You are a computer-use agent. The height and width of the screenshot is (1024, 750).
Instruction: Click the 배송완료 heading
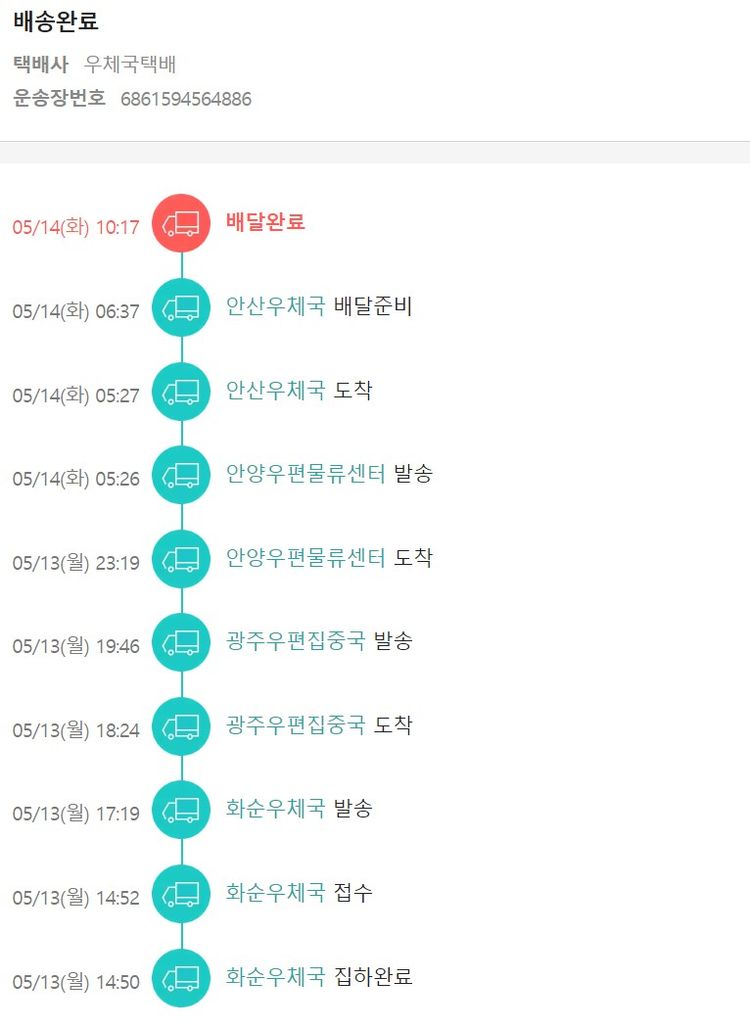[56, 22]
